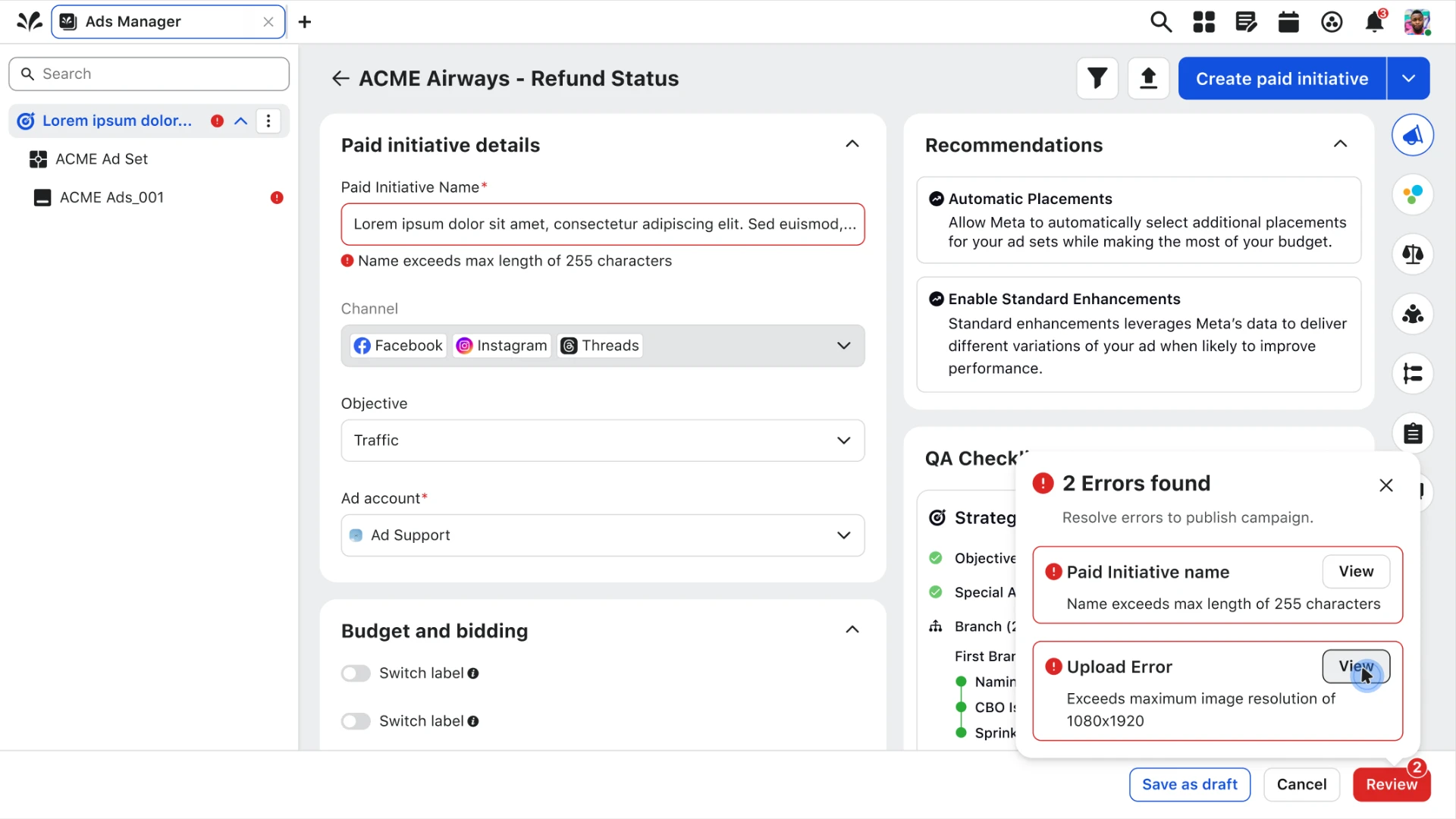Open the user profile avatar
Image resolution: width=1456 pixels, height=819 pixels.
click(x=1417, y=22)
